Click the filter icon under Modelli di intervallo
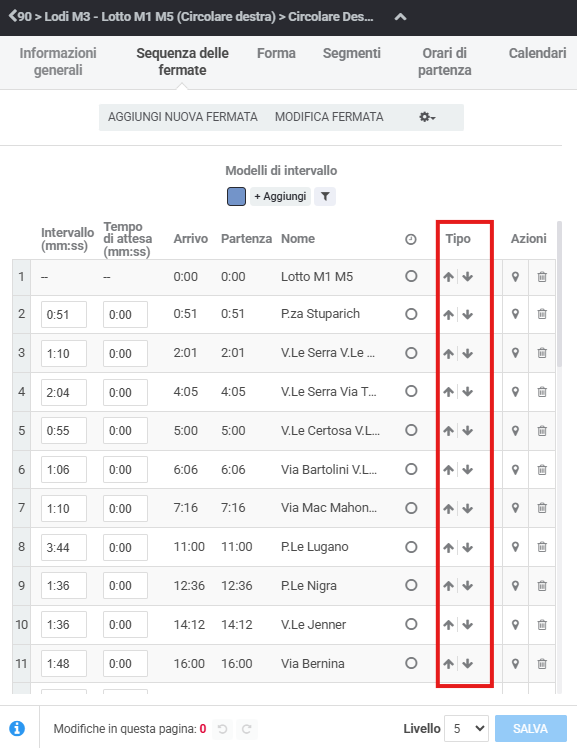Screen dimensions: 577x748 pyautogui.click(x=325, y=197)
